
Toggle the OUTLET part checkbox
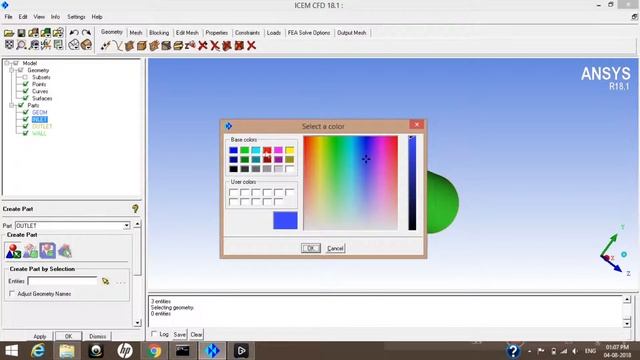(x=25, y=126)
